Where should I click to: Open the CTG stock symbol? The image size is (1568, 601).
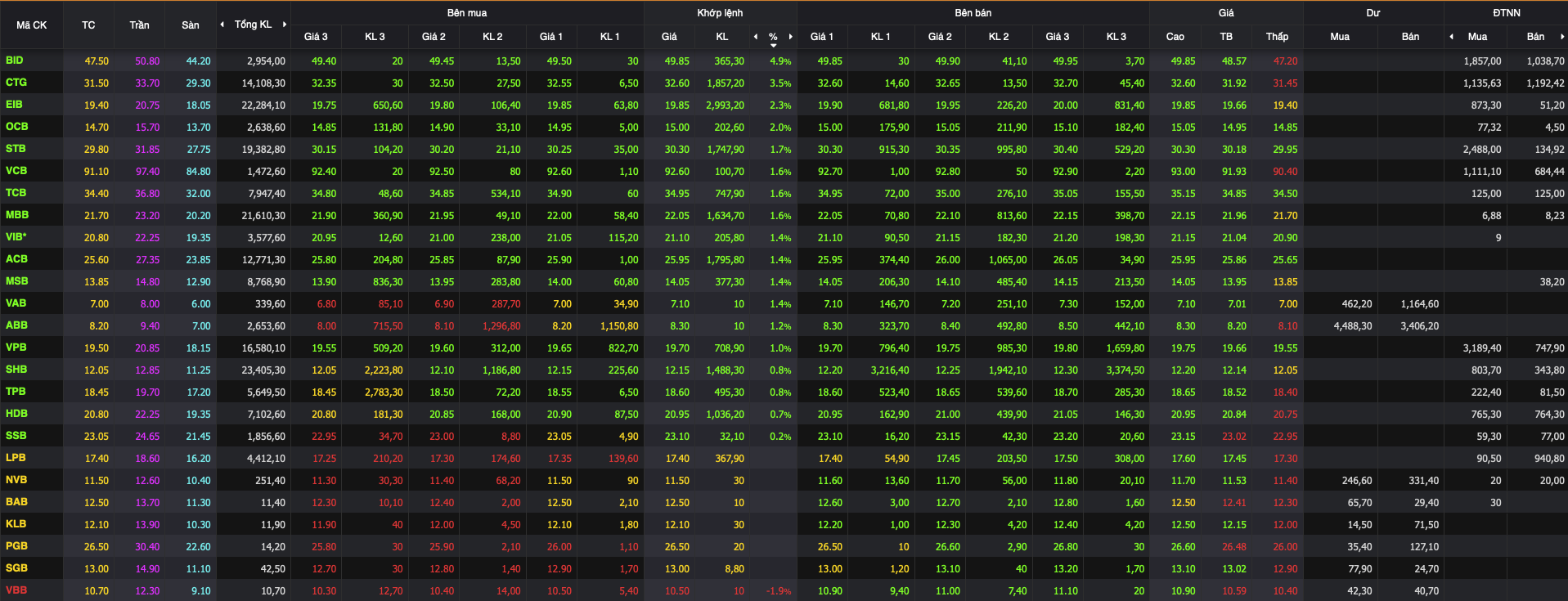point(16,83)
